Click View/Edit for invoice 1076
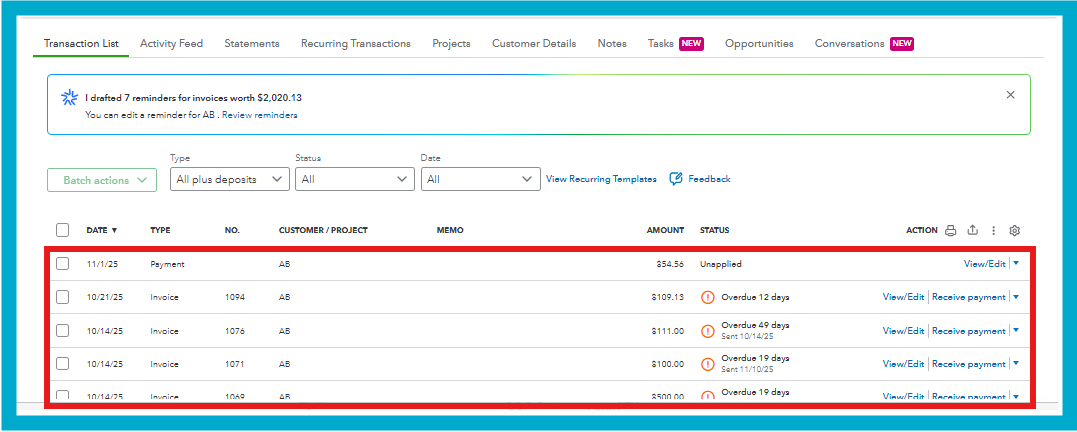 pos(903,331)
